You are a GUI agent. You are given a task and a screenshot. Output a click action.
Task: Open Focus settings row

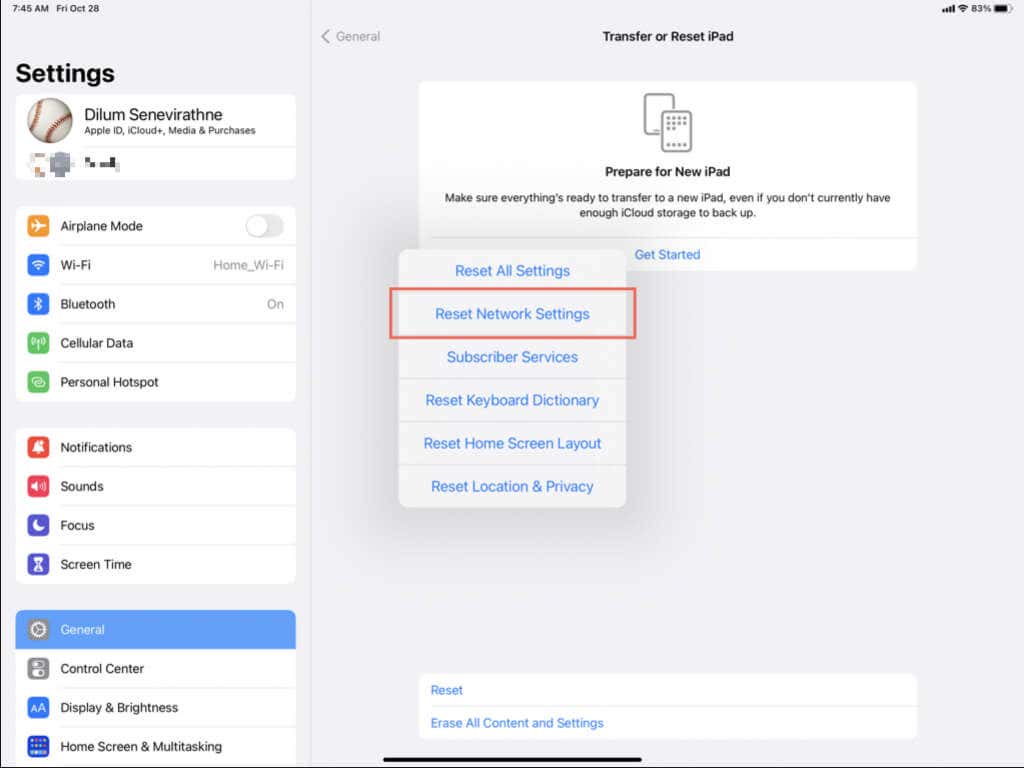coord(155,525)
